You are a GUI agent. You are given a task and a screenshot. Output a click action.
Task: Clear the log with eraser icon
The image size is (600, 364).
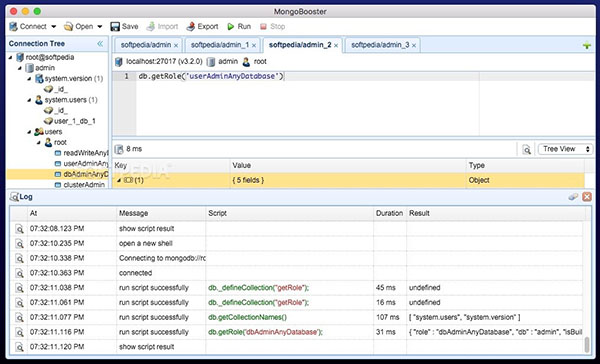573,197
